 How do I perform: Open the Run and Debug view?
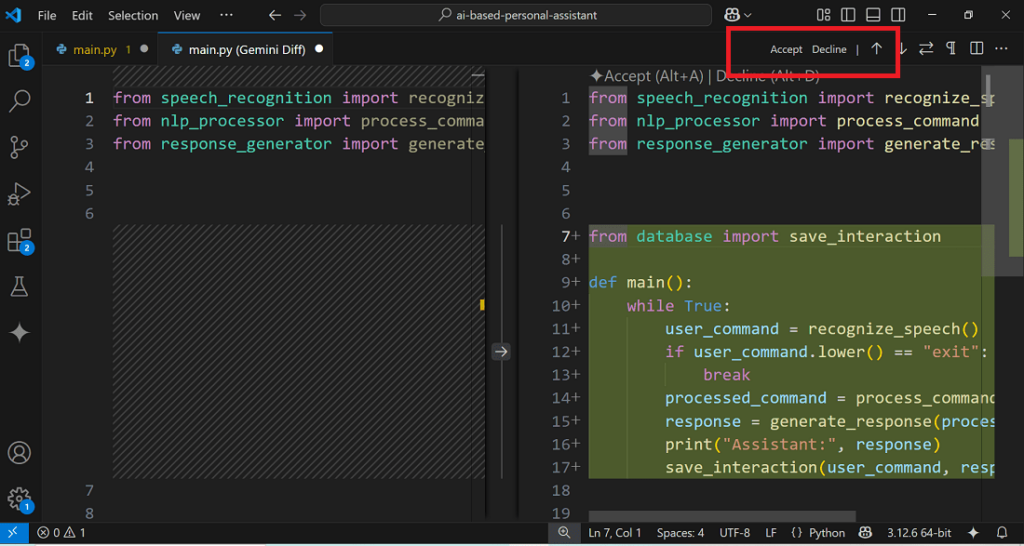(19, 194)
